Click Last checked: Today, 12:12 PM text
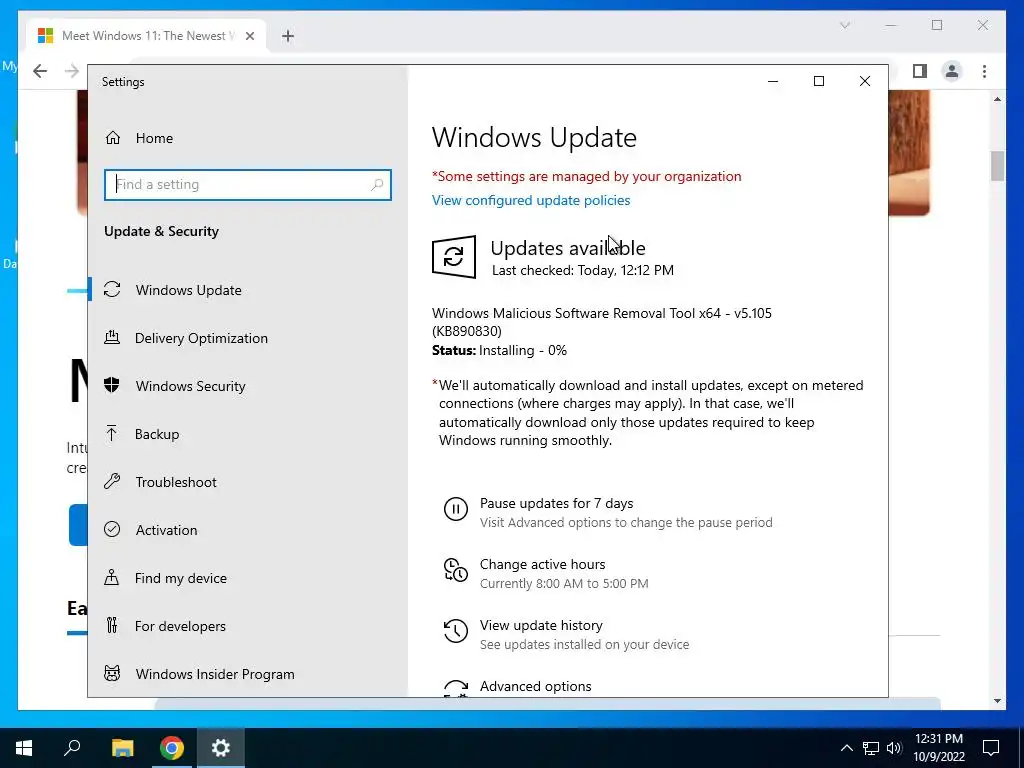The image size is (1024, 768). pos(583,270)
